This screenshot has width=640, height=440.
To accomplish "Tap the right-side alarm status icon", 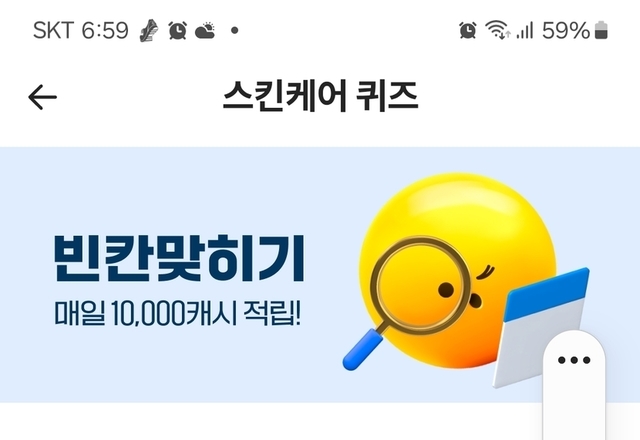I will click(468, 31).
